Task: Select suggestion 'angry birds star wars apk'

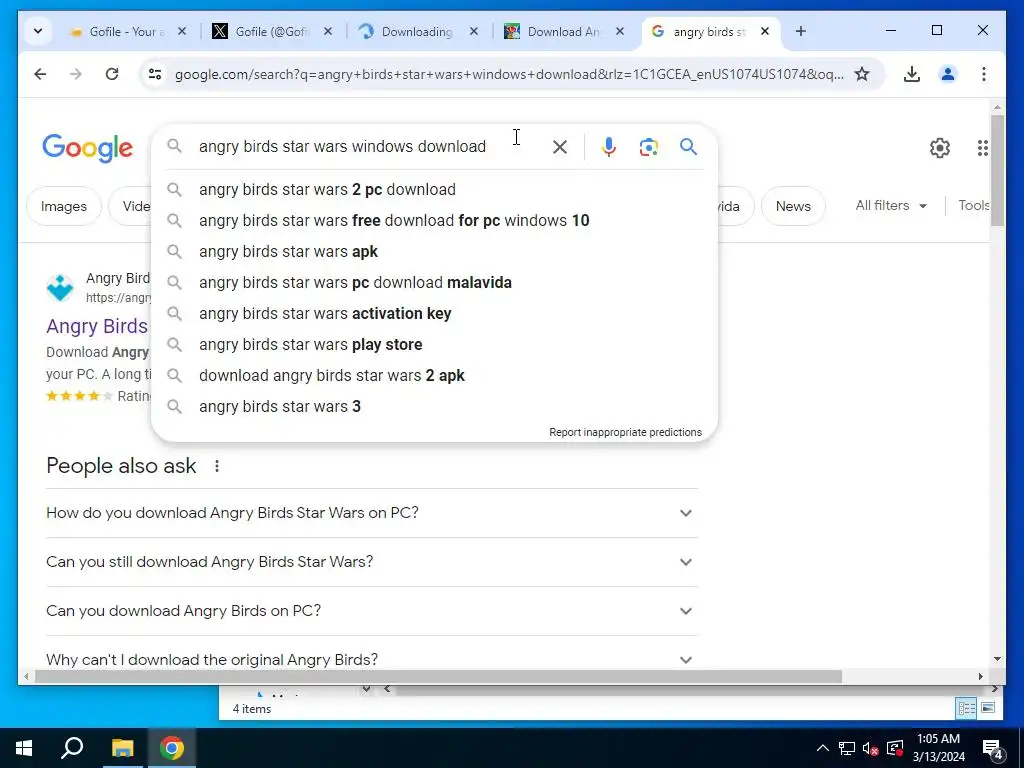Action: pyautogui.click(x=434, y=251)
